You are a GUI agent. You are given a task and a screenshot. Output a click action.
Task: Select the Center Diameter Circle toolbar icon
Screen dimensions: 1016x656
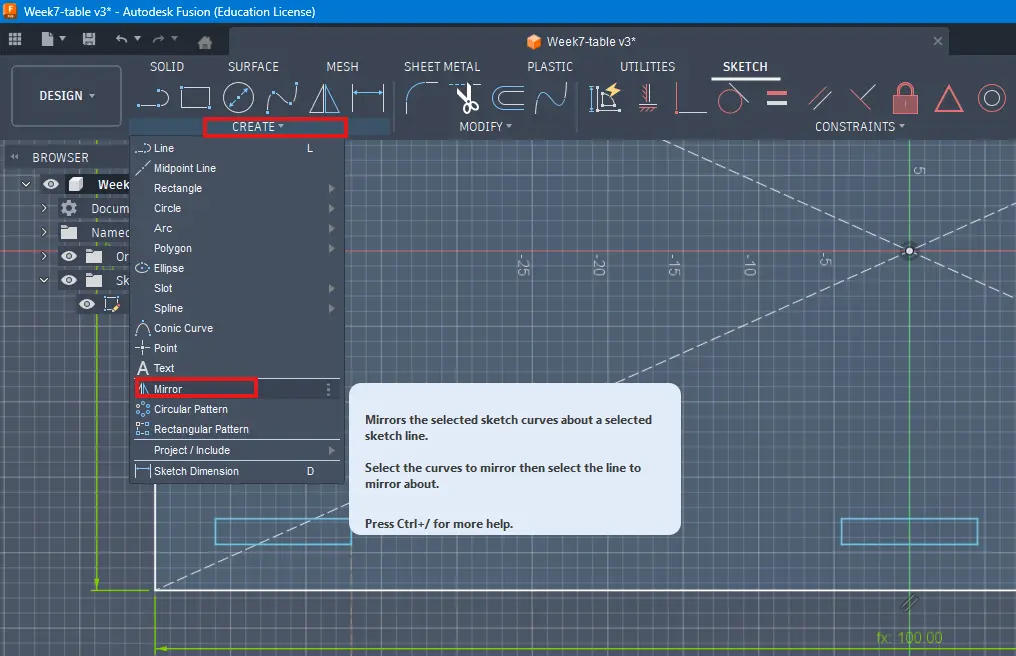[238, 98]
